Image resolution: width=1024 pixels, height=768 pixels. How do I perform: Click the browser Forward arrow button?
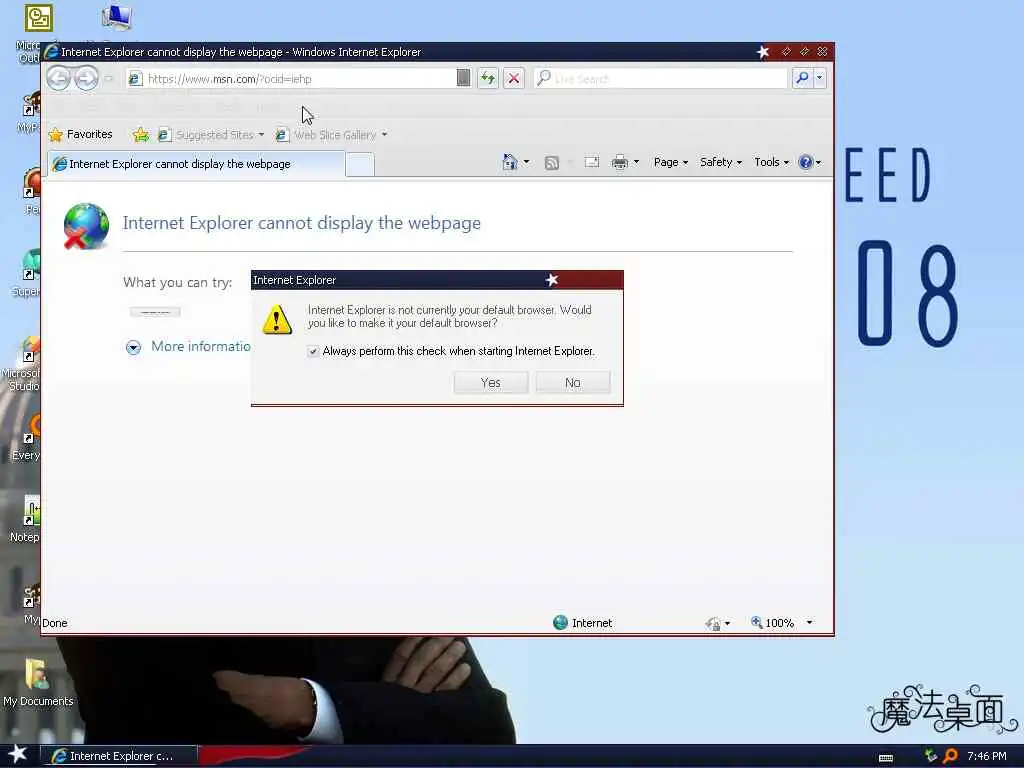click(86, 79)
